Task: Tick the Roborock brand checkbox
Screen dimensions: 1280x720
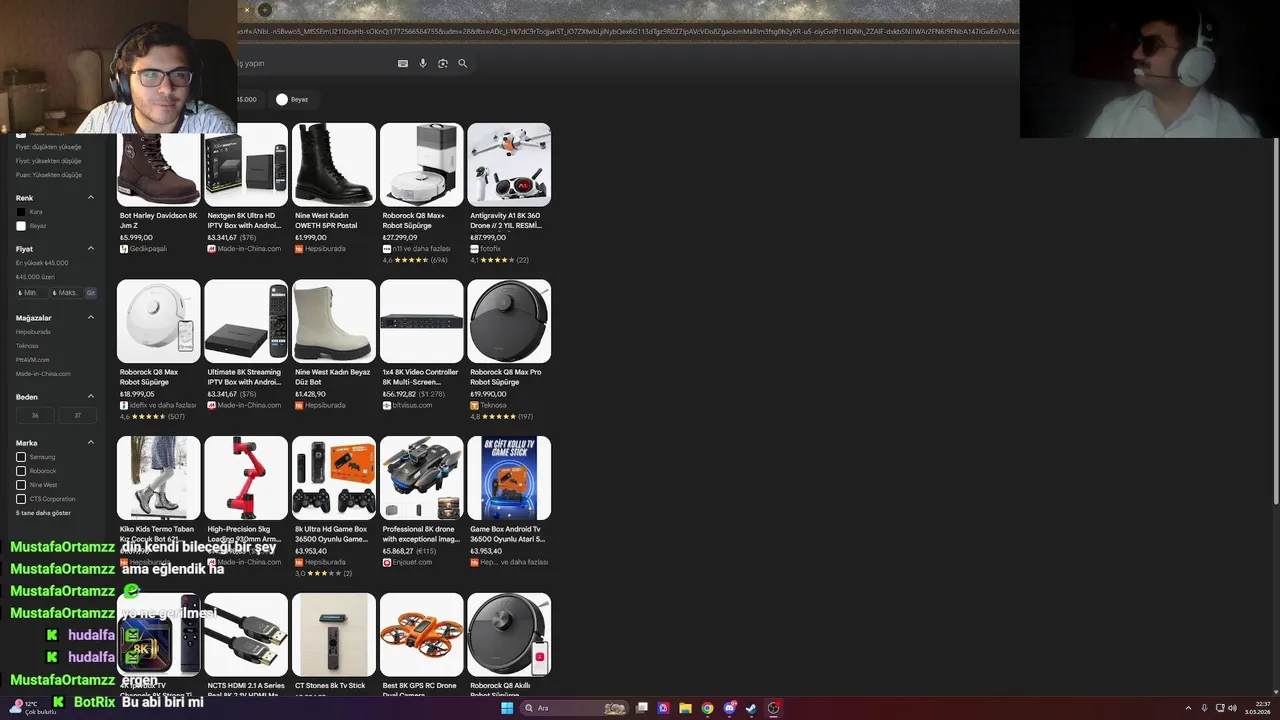Action: (x=21, y=471)
